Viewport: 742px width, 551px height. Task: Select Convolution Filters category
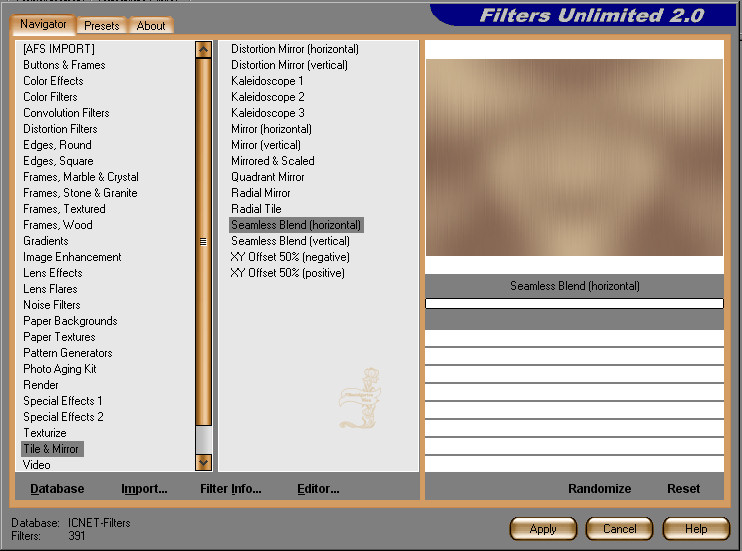click(x=66, y=113)
